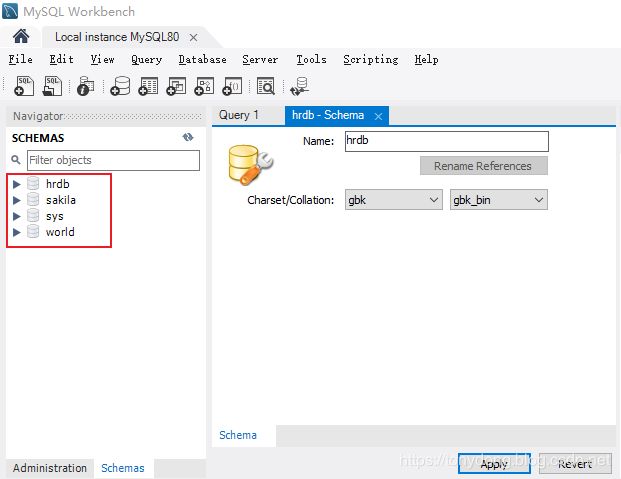Close the Local instance MySQL80 tab
Viewport: 621px width, 479px height.
point(193,37)
